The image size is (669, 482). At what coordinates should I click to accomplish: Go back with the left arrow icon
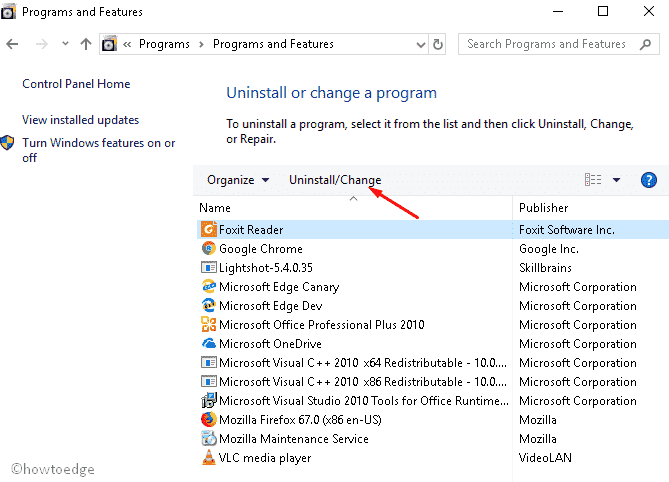click(x=12, y=44)
